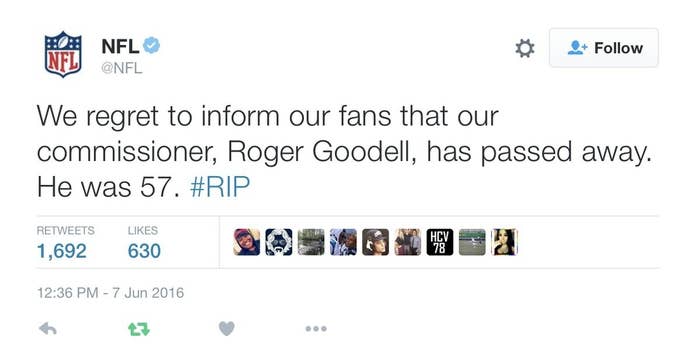Click the blue verified badge
Screen dimensions: 700x361
point(151,45)
